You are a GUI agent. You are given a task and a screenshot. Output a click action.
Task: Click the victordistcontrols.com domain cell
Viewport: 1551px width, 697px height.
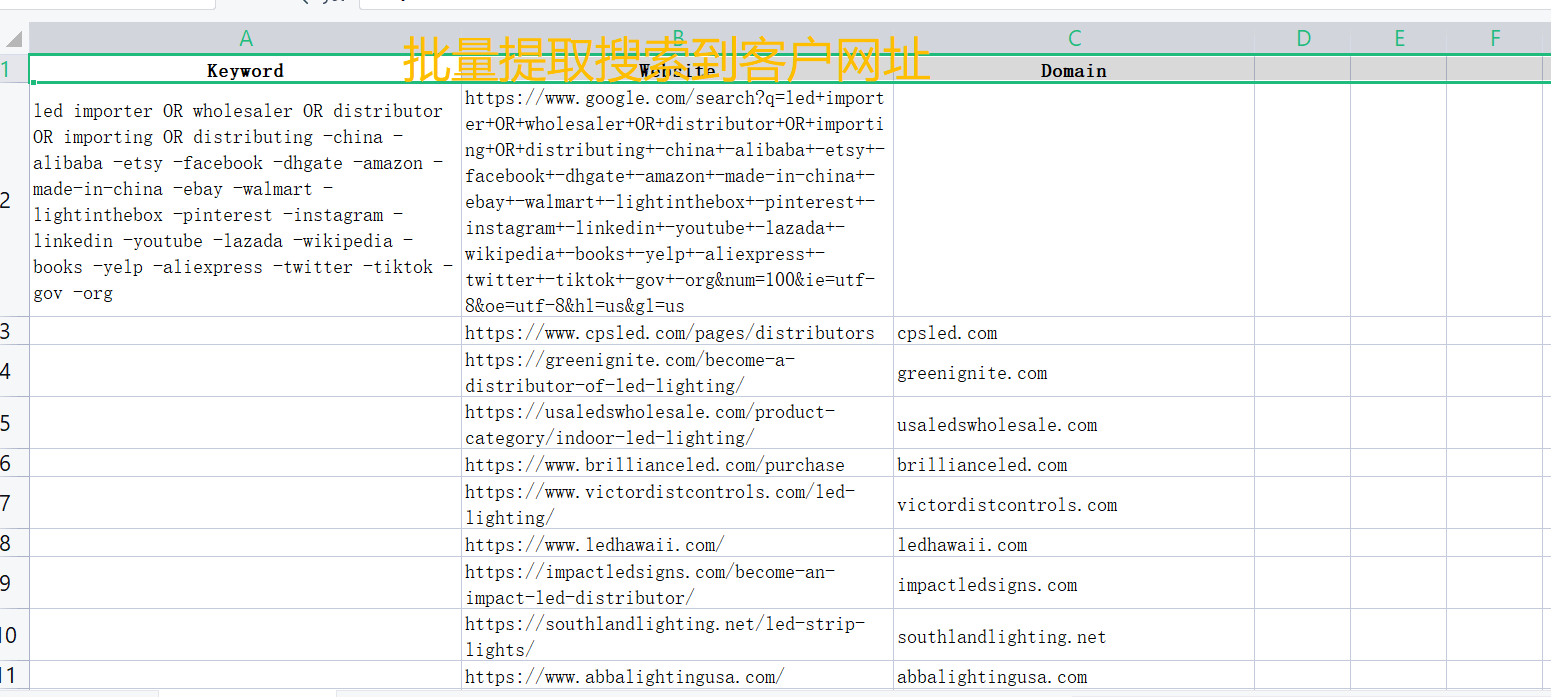tap(1074, 503)
